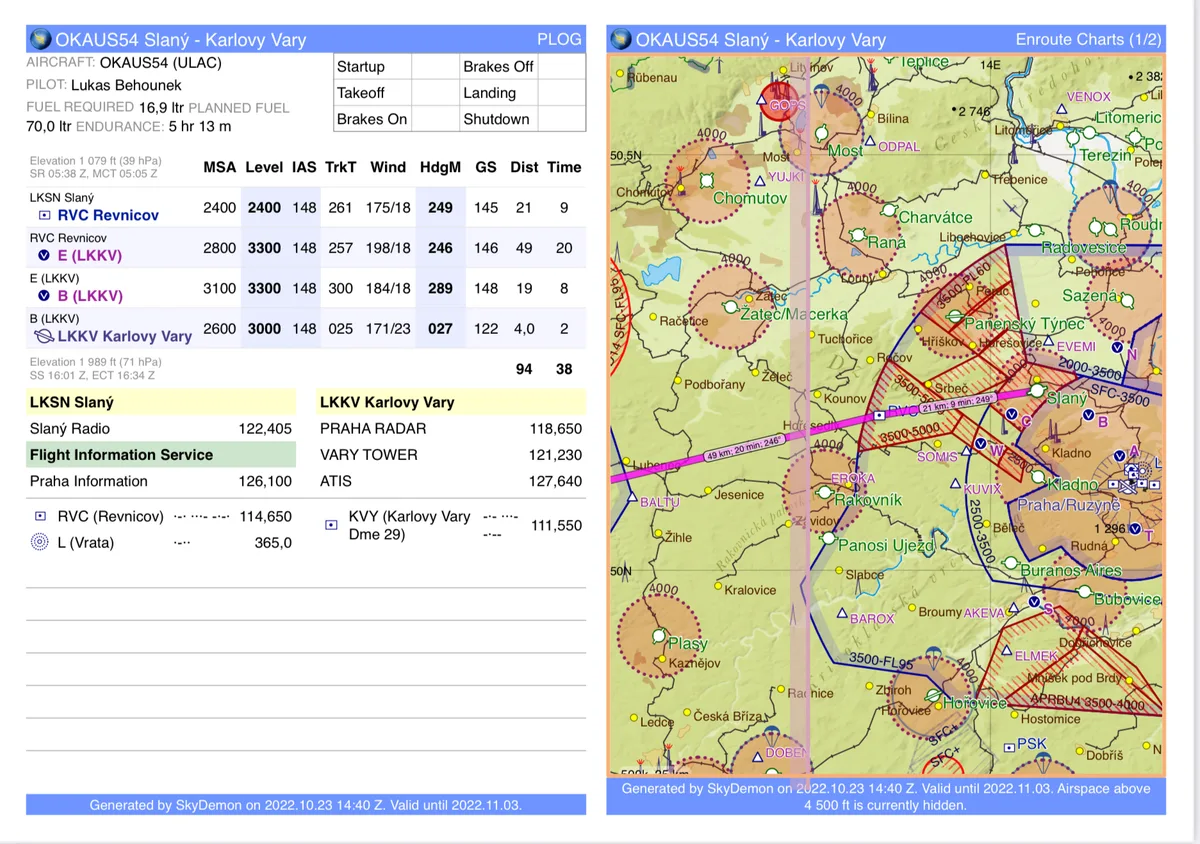Click the L (Vrata) NDB beacon icon
The image size is (1200, 844).
click(40, 542)
